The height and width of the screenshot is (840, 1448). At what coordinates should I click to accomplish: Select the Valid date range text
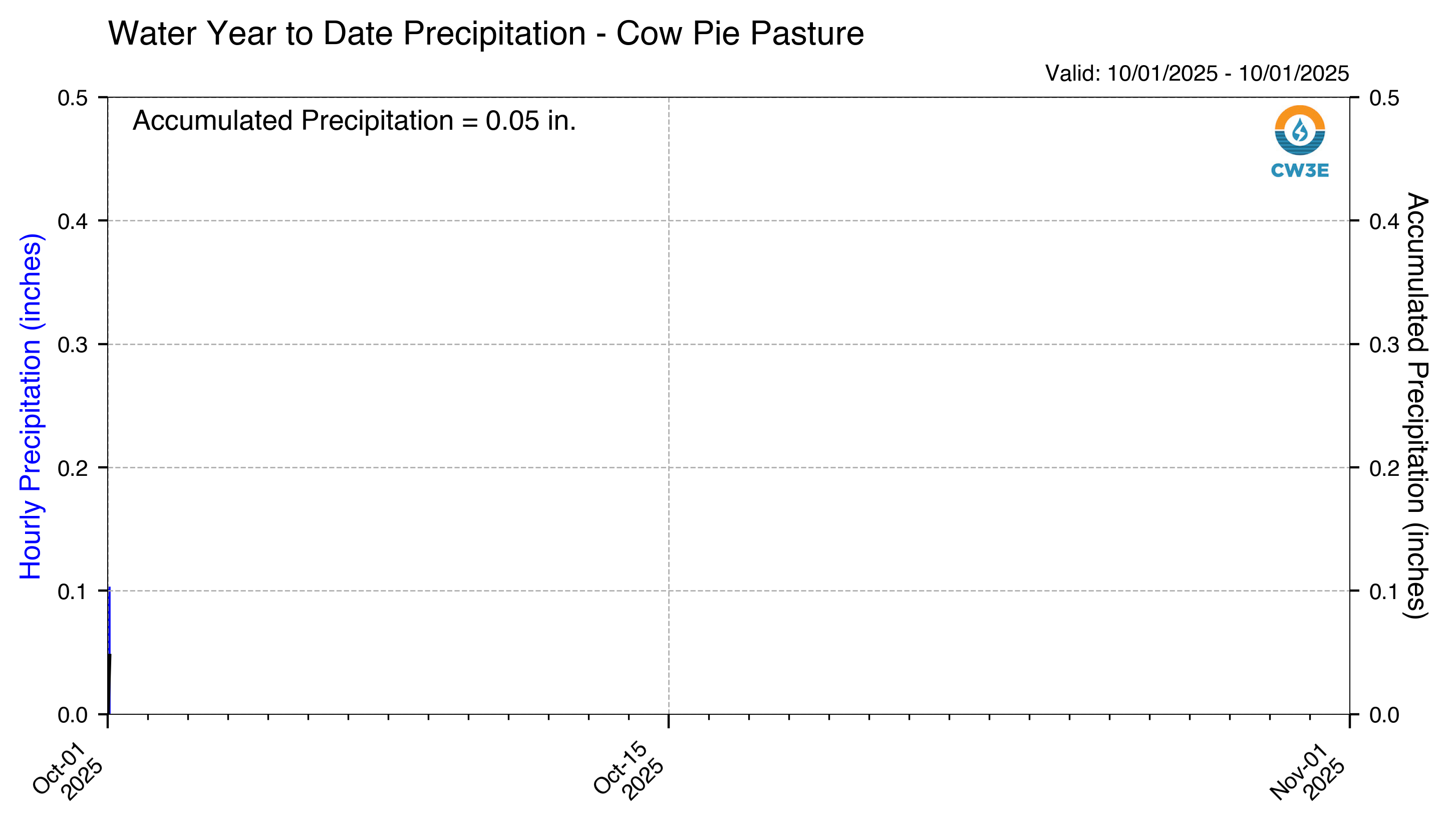pyautogui.click(x=1197, y=74)
